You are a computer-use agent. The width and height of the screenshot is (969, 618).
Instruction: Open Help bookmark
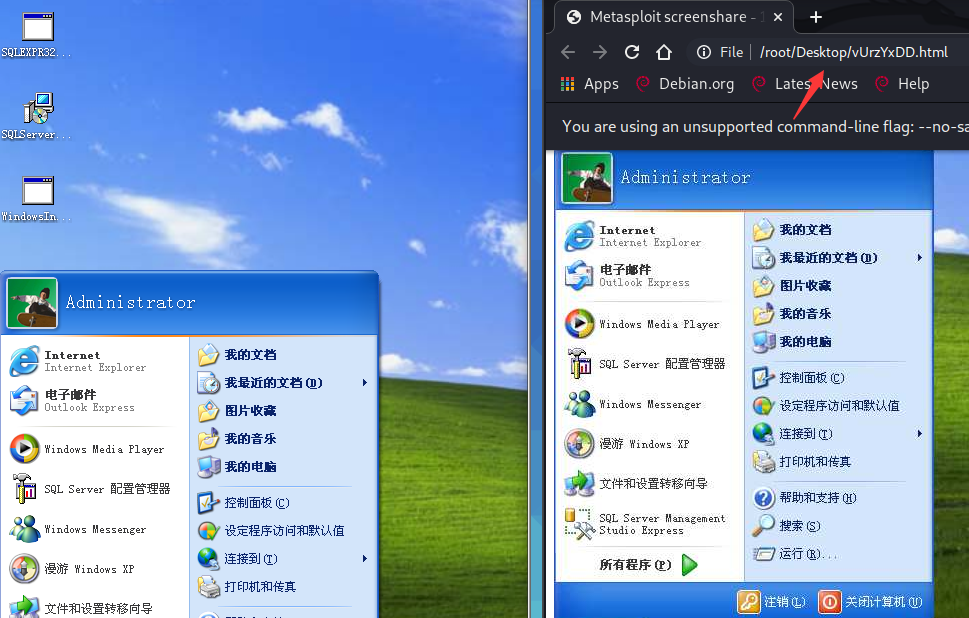[x=902, y=83]
